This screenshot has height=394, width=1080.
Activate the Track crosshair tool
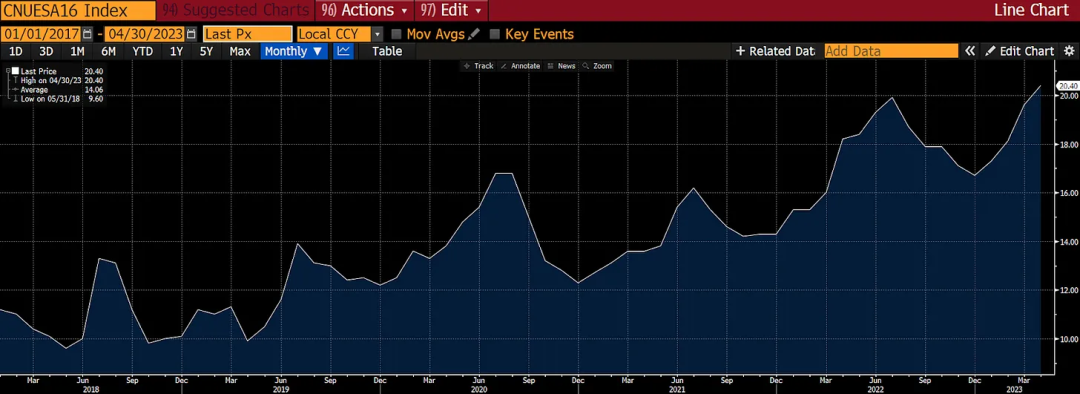[479, 66]
